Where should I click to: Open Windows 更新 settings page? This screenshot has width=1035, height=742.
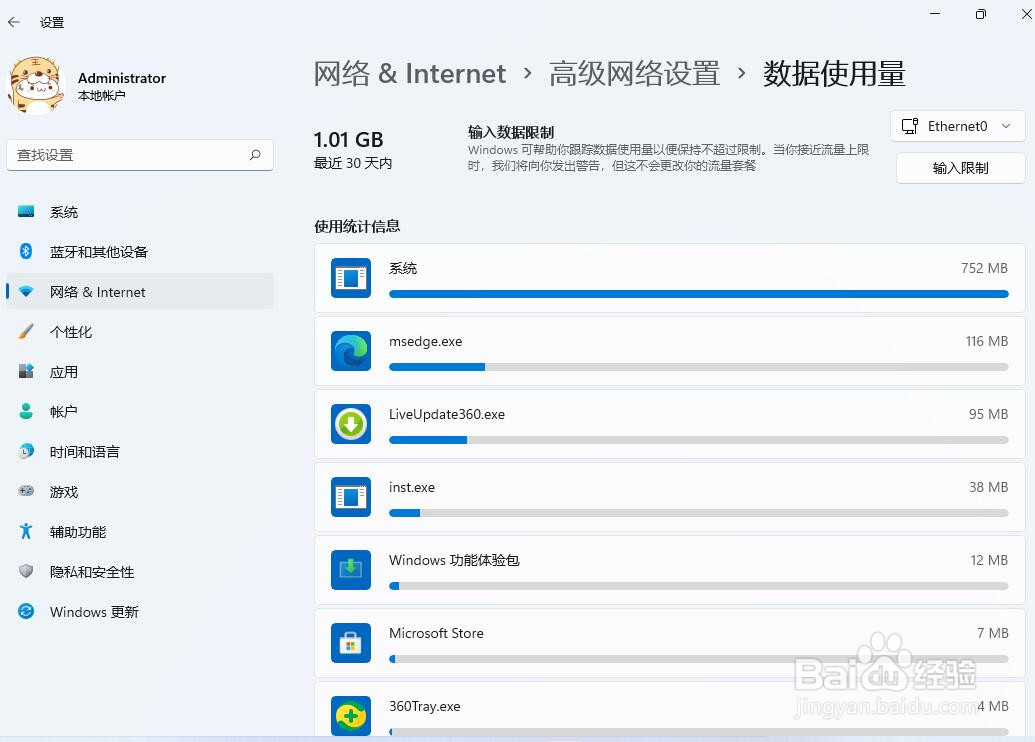click(94, 612)
